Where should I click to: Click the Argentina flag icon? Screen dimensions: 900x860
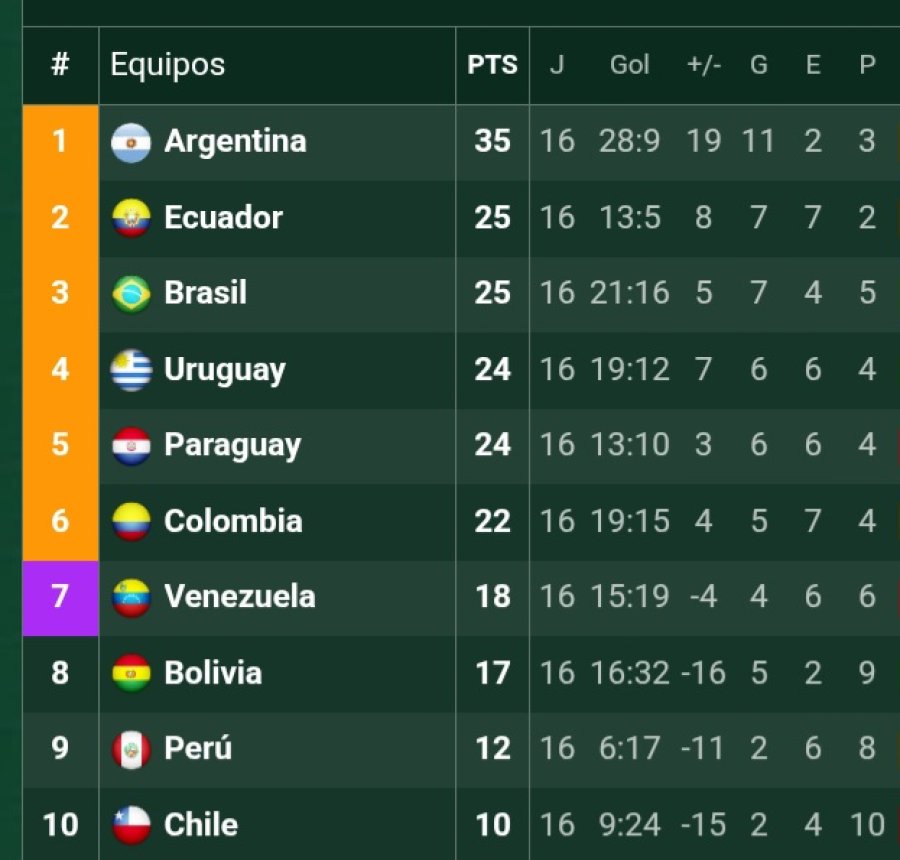click(x=131, y=142)
